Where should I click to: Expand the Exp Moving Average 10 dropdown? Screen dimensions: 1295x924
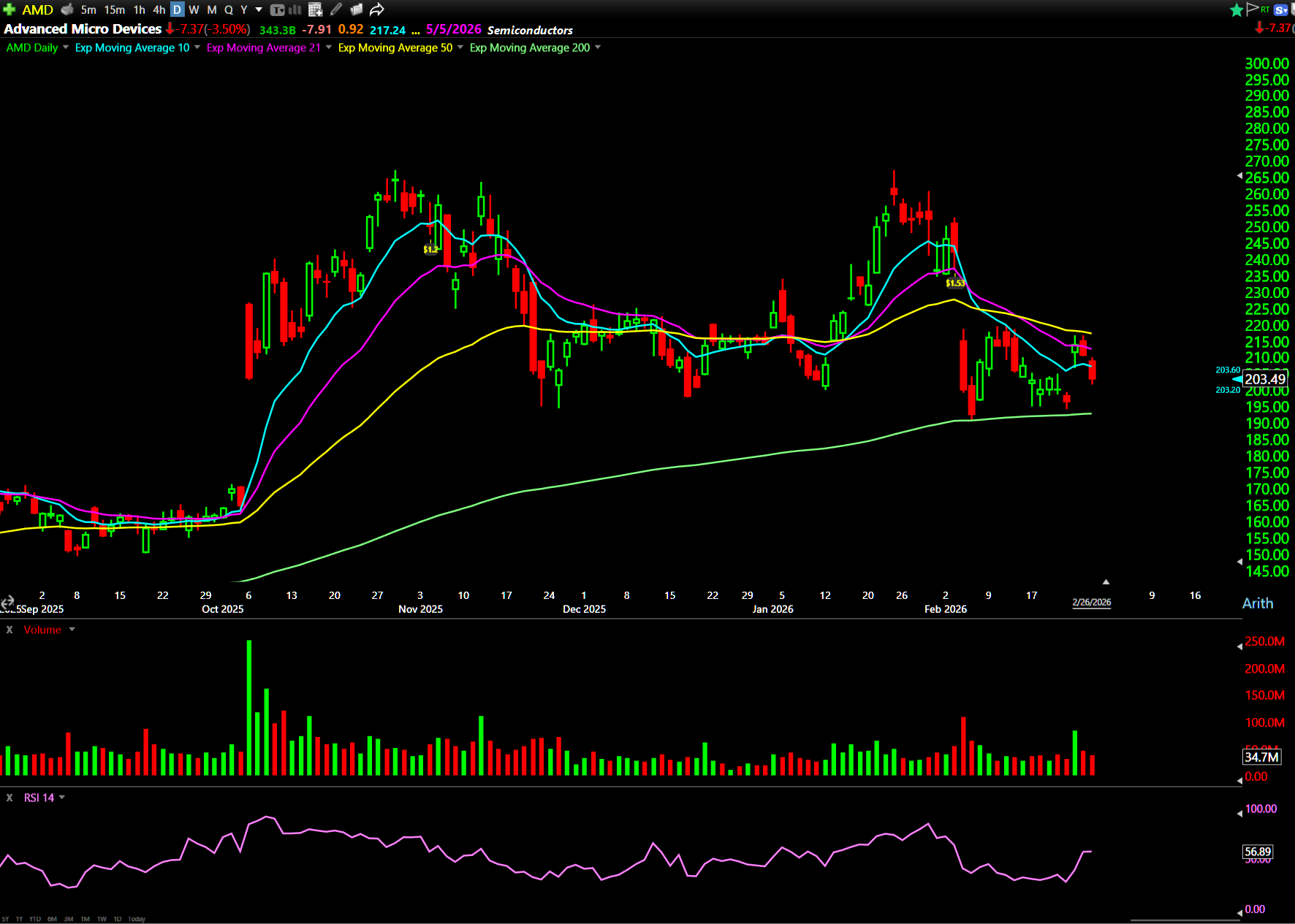point(197,47)
